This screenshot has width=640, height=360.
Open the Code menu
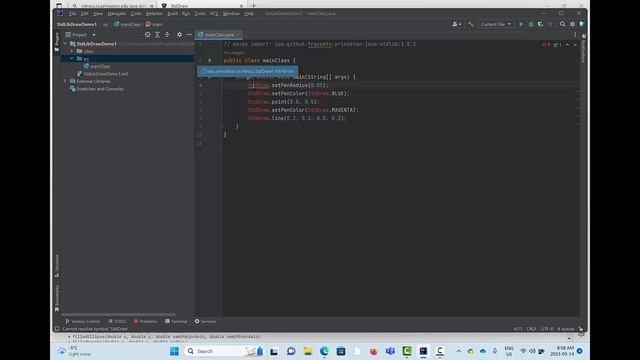(x=136, y=13)
